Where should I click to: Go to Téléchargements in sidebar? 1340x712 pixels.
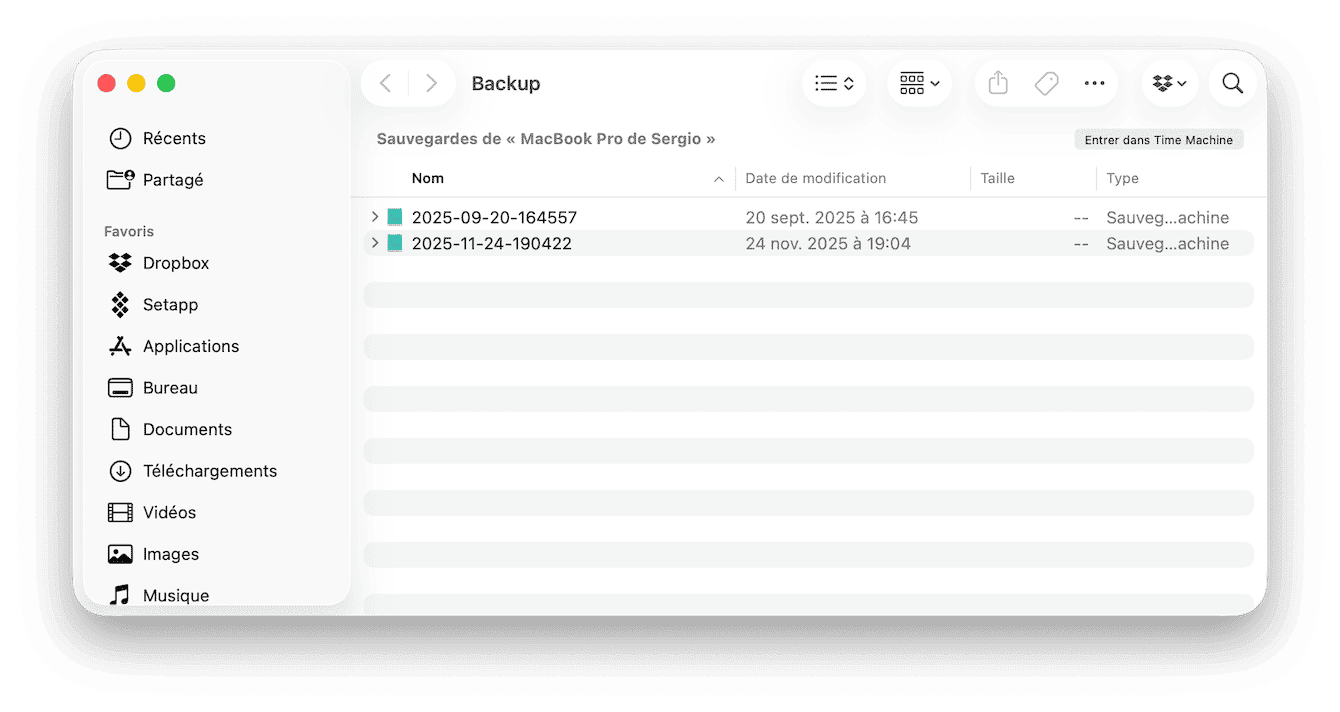click(x=209, y=471)
